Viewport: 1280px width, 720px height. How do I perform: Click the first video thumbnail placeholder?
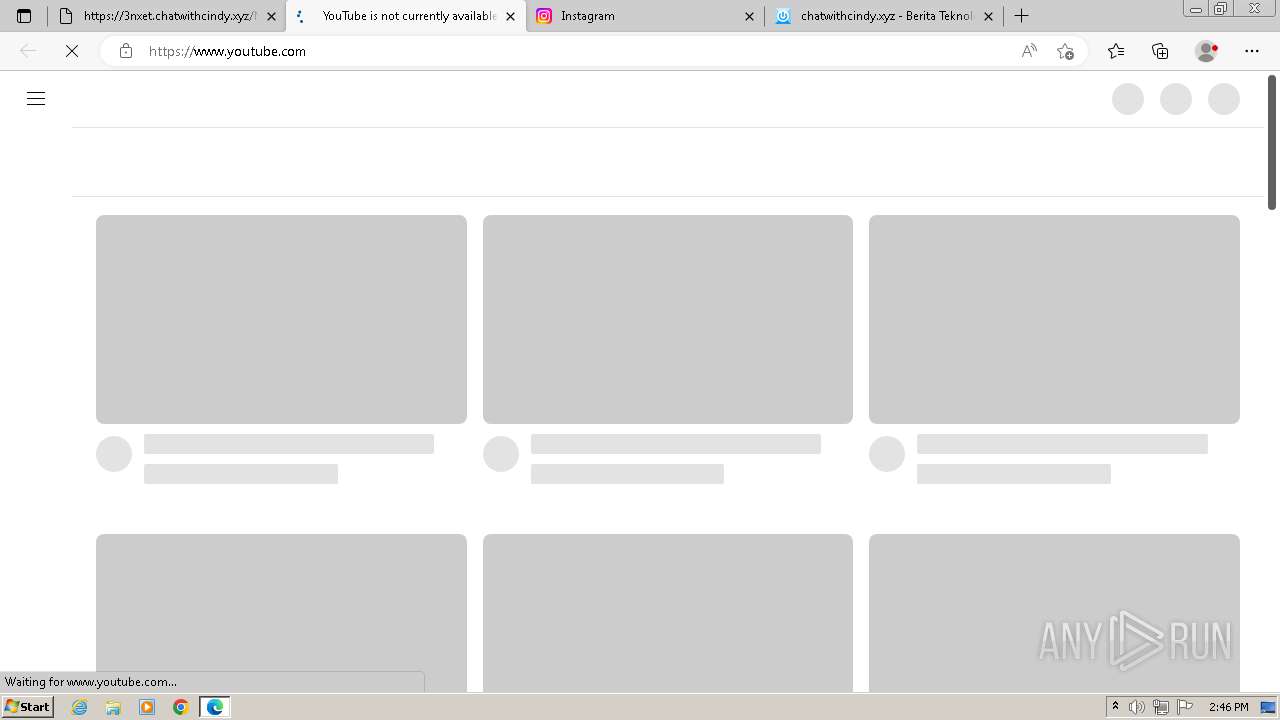pyautogui.click(x=281, y=319)
